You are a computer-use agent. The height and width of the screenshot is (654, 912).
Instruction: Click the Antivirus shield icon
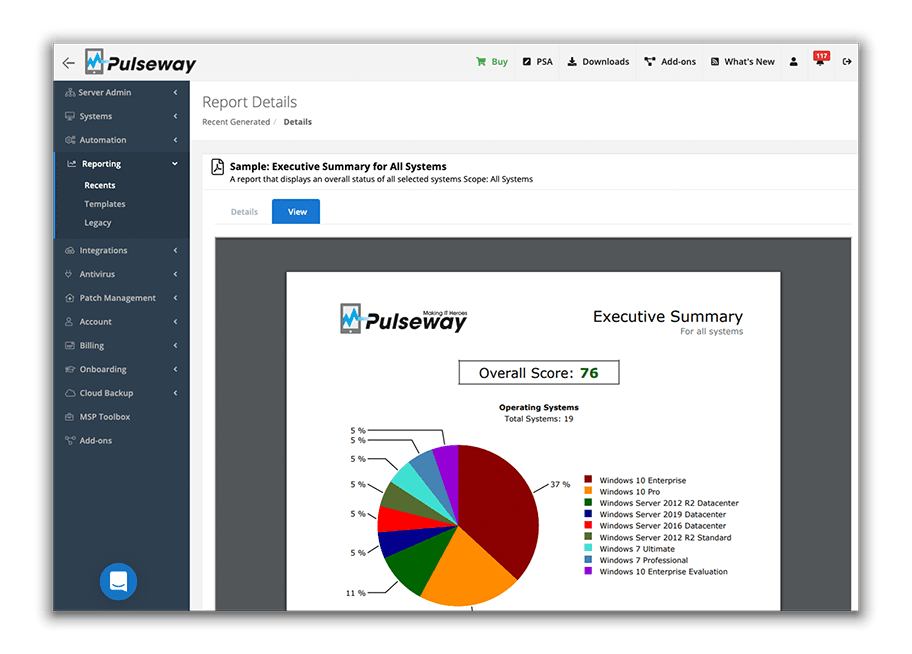[69, 274]
